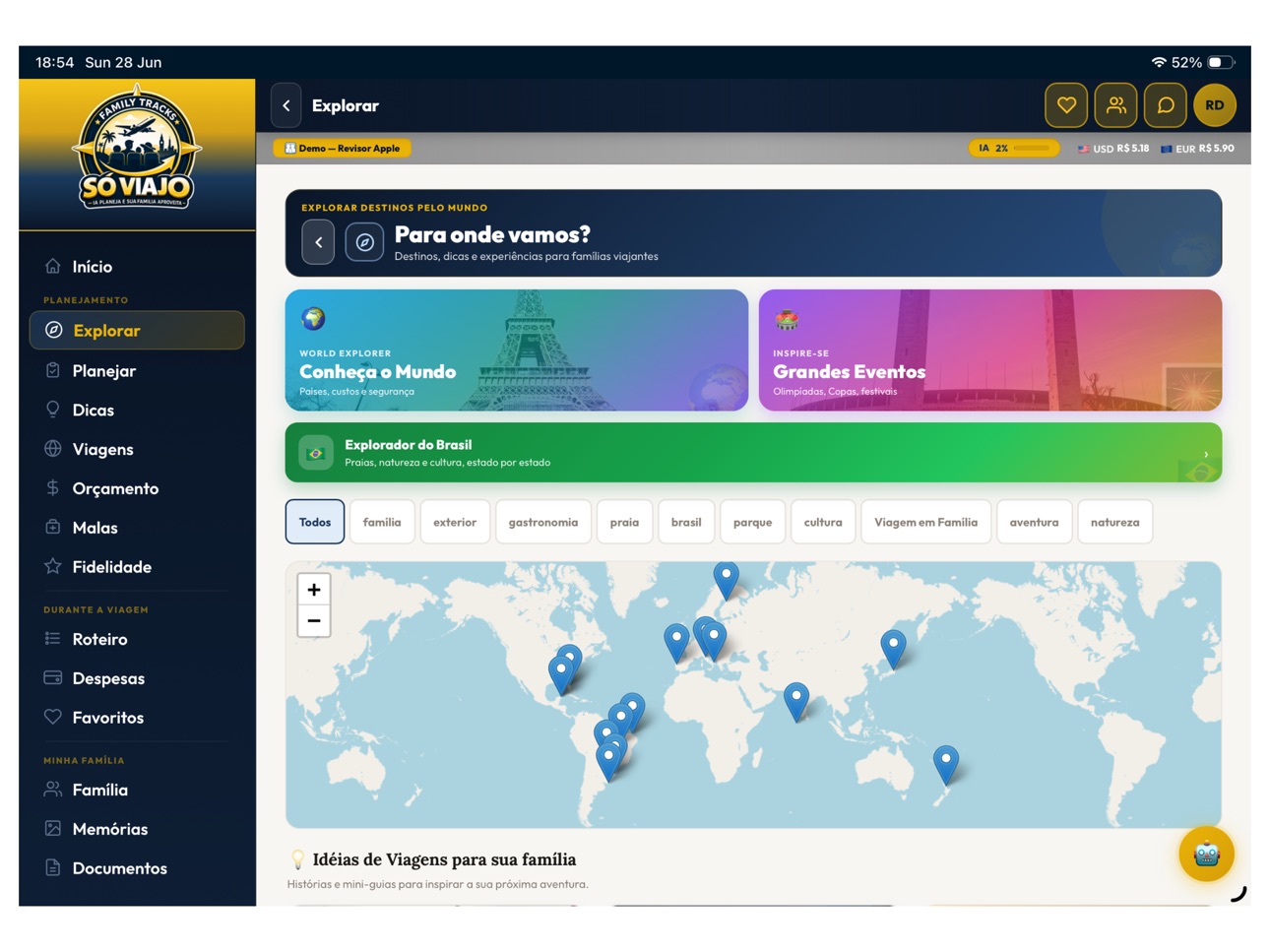Open Orçamento in the sidebar
This screenshot has height=952, width=1270.
137,489
